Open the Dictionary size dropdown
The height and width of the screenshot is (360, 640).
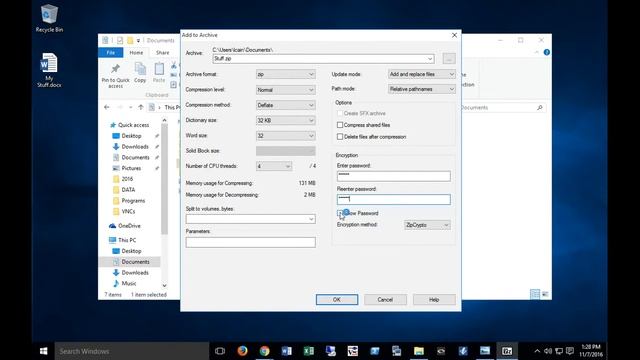pos(286,120)
